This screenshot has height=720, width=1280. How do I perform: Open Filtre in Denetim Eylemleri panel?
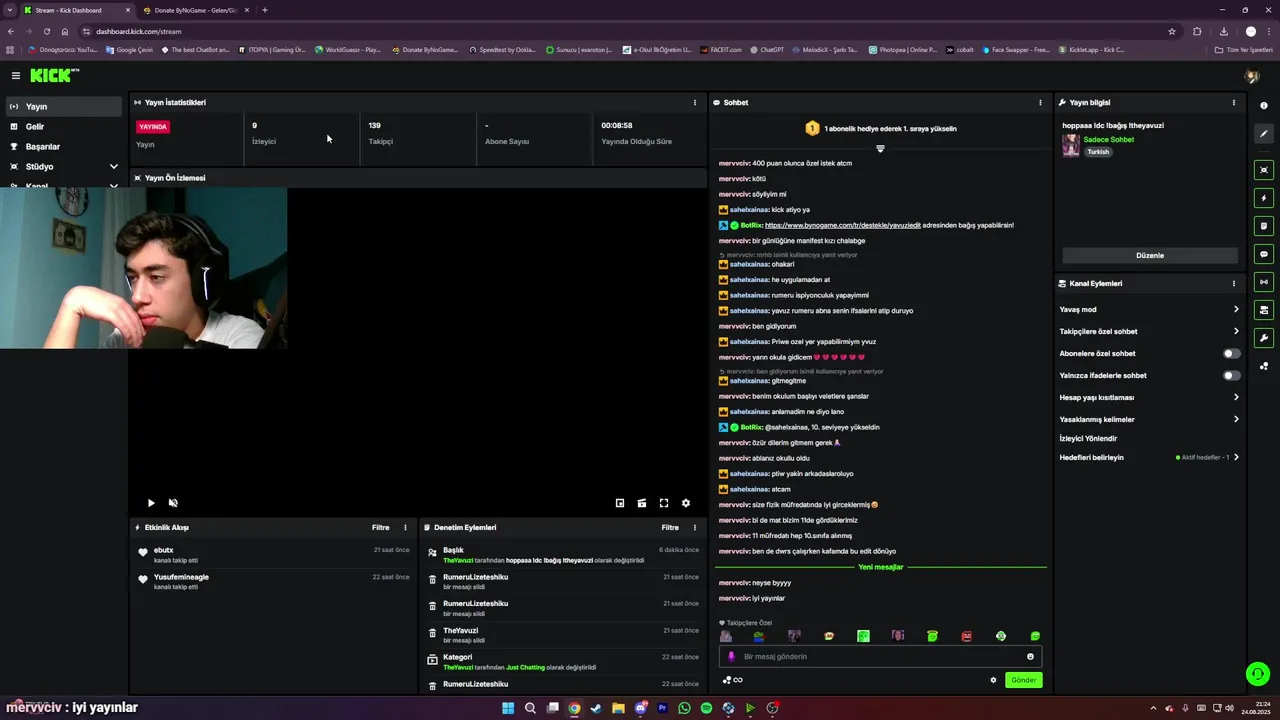[670, 527]
